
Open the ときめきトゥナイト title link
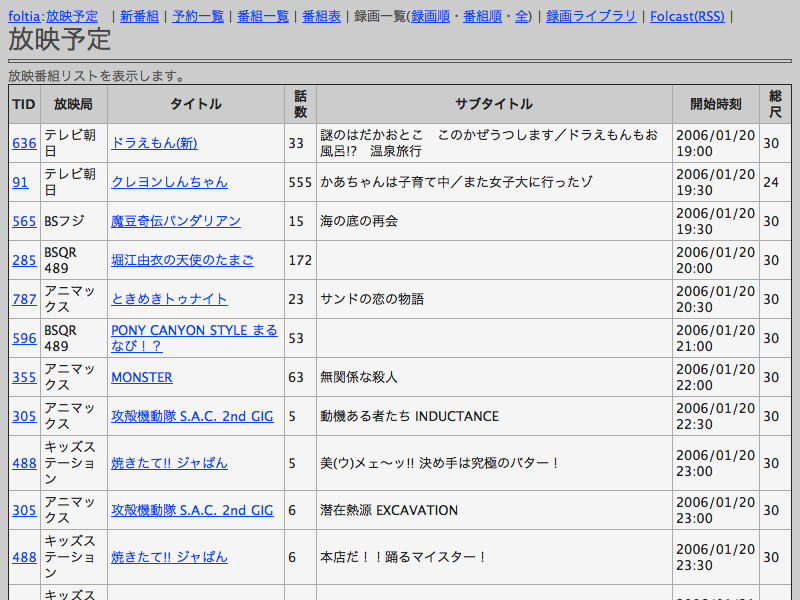[x=169, y=299]
